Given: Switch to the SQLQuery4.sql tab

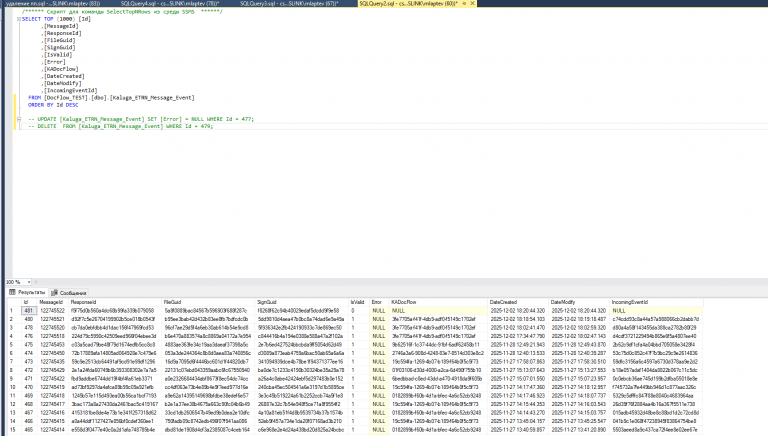Looking at the screenshot, I should point(169,3).
